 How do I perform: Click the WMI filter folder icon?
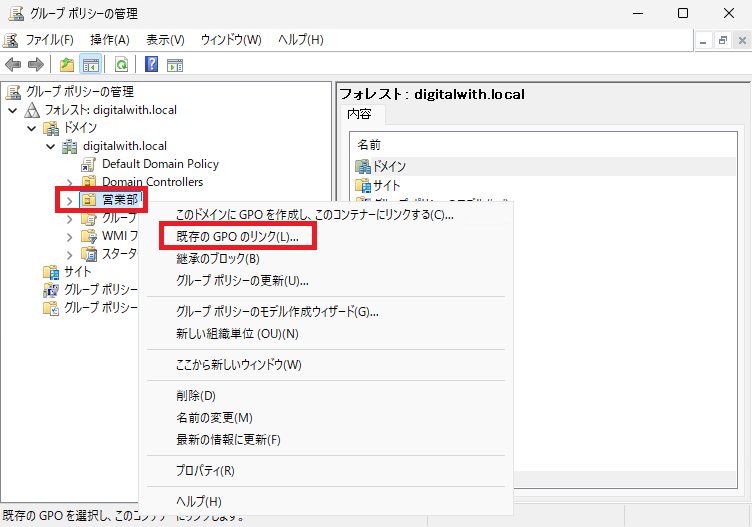point(89,236)
